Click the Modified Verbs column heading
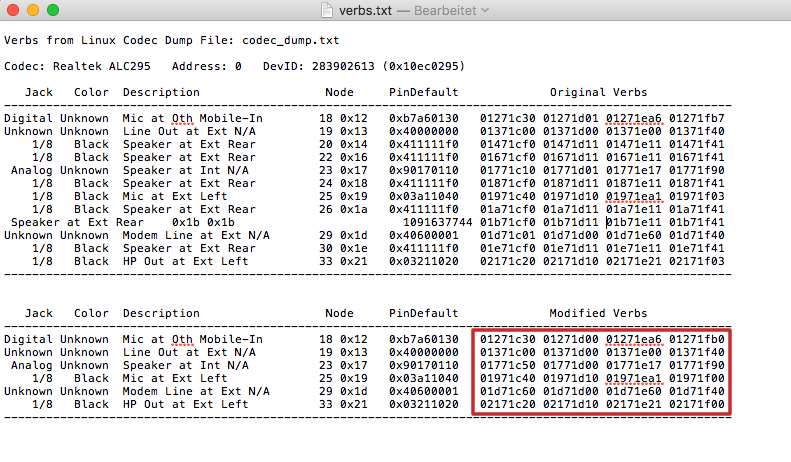Viewport: 791px width, 462px height. tap(598, 313)
